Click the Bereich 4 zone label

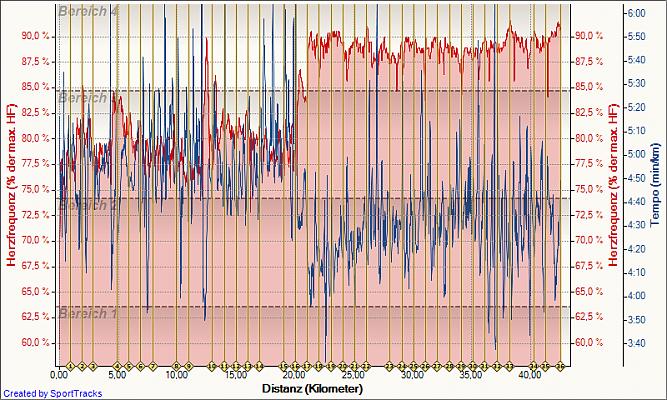tap(88, 11)
